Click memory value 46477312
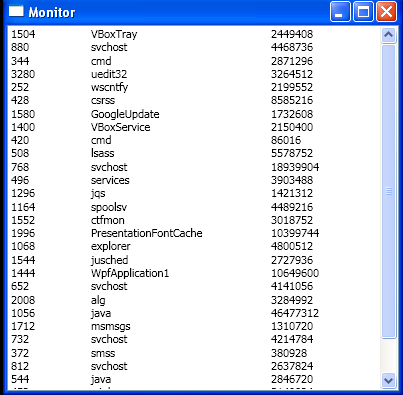This screenshot has height=395, width=403. (295, 313)
